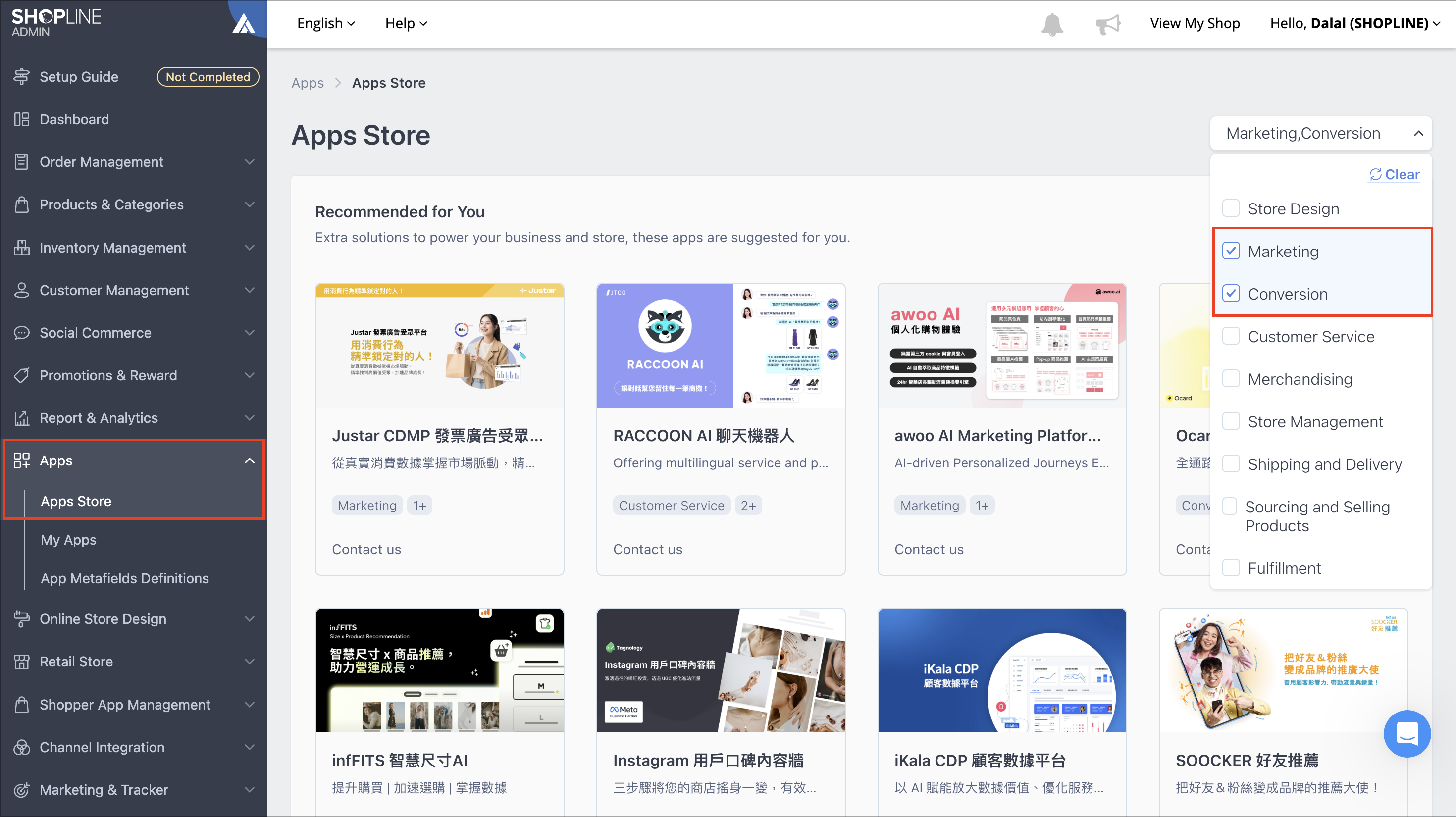Check the Fulfillment filter checkbox

(x=1231, y=568)
